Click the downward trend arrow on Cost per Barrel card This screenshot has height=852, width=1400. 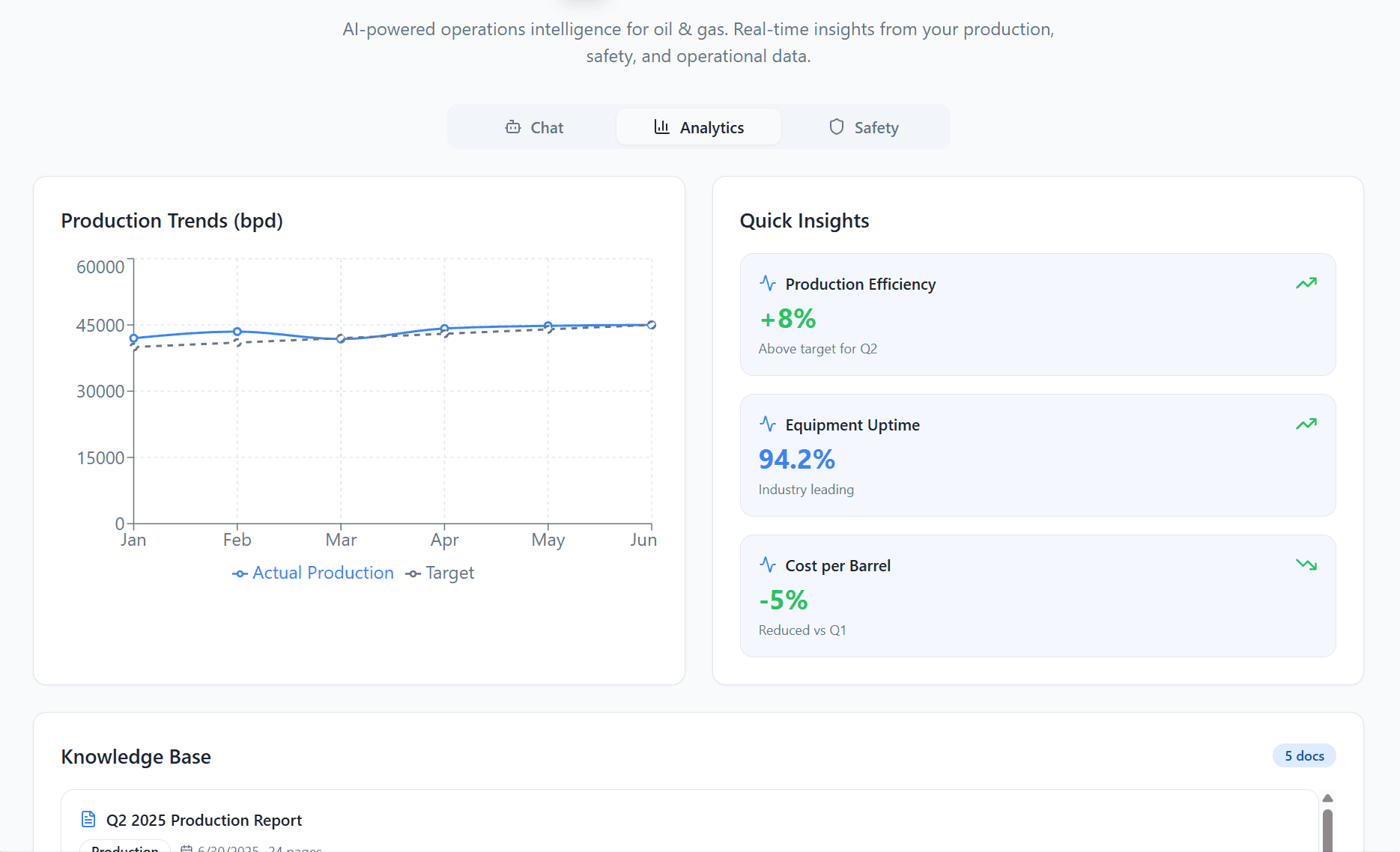point(1306,565)
